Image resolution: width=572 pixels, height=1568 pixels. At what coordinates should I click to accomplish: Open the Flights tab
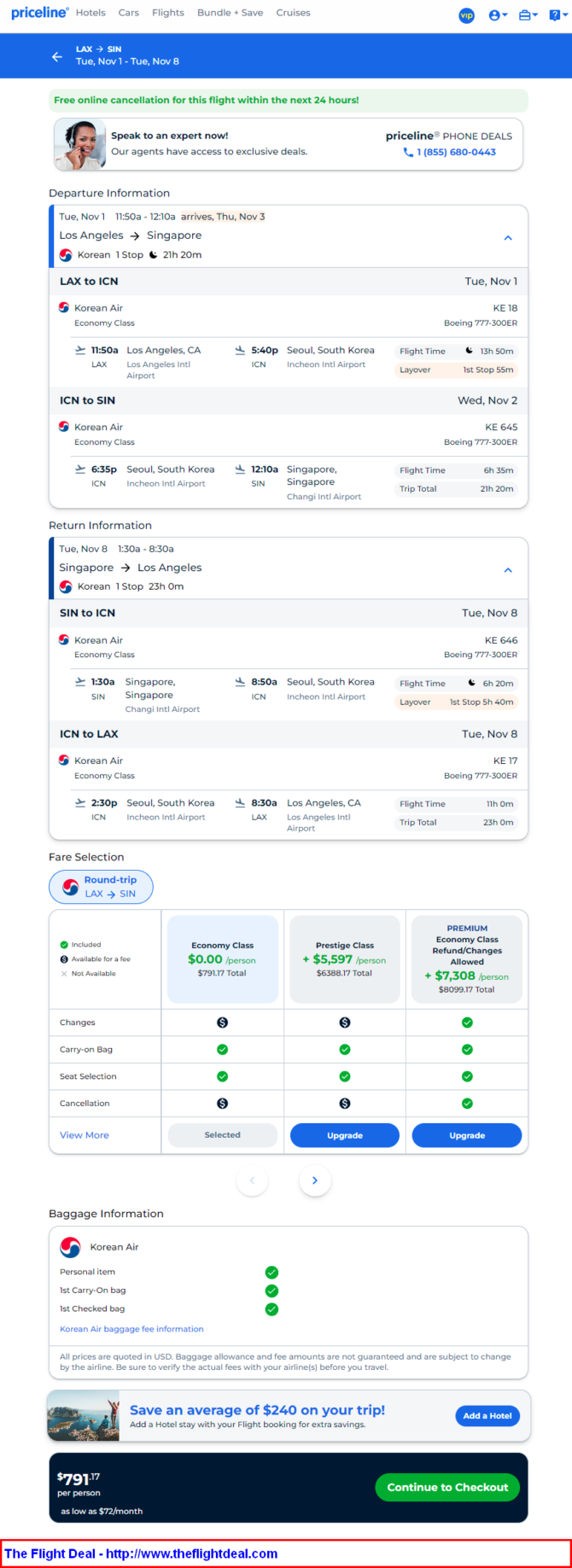[x=168, y=13]
